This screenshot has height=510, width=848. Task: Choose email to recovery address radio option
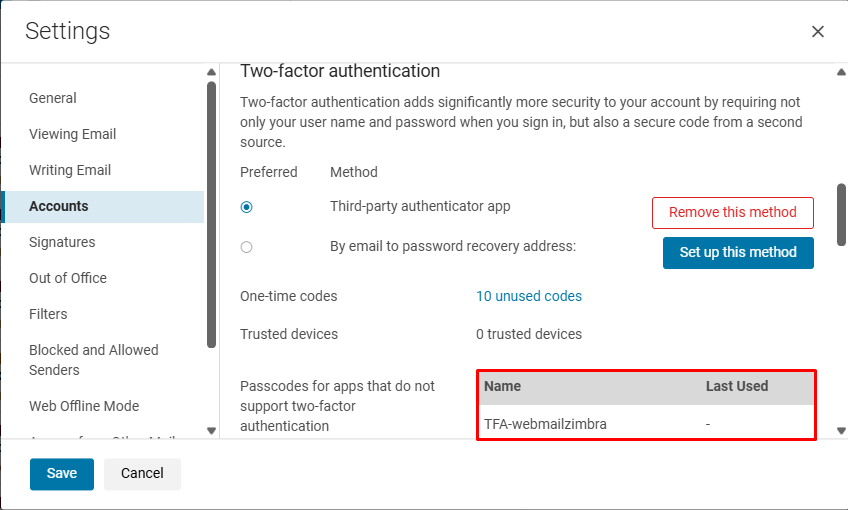[x=247, y=247]
